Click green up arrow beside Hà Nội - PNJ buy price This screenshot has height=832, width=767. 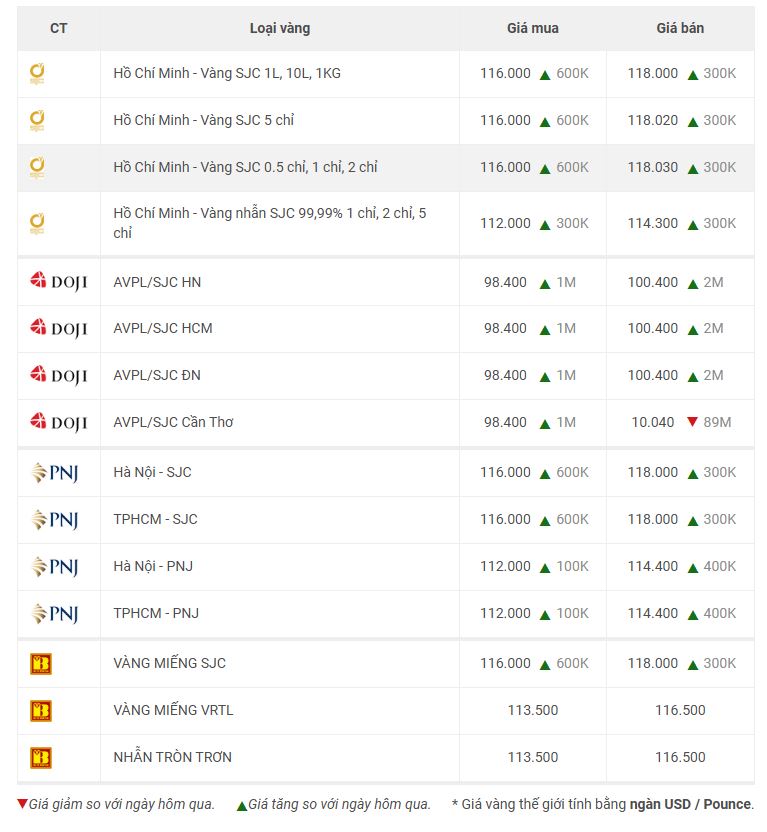(x=545, y=568)
